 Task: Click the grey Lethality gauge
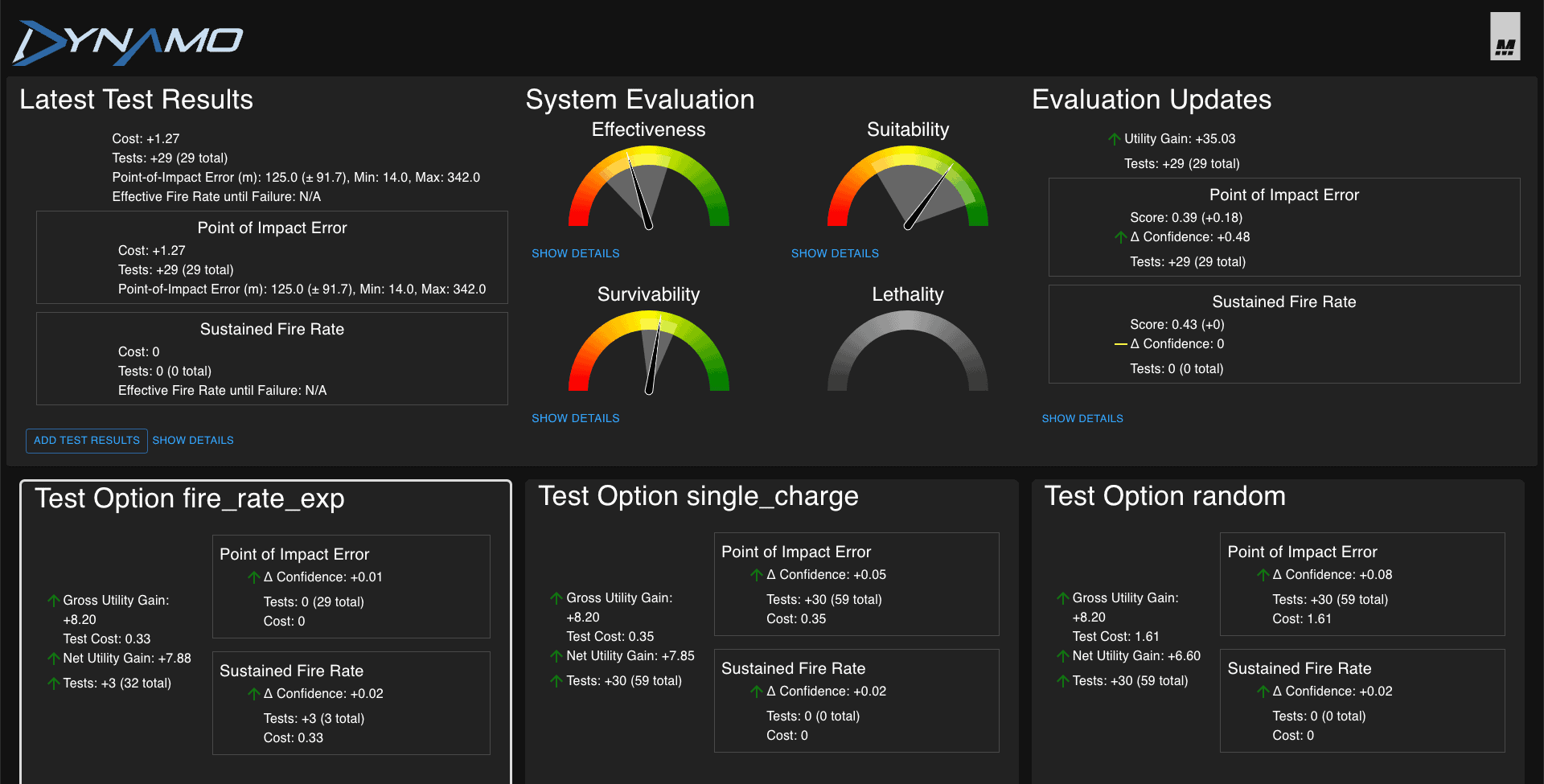click(x=907, y=350)
